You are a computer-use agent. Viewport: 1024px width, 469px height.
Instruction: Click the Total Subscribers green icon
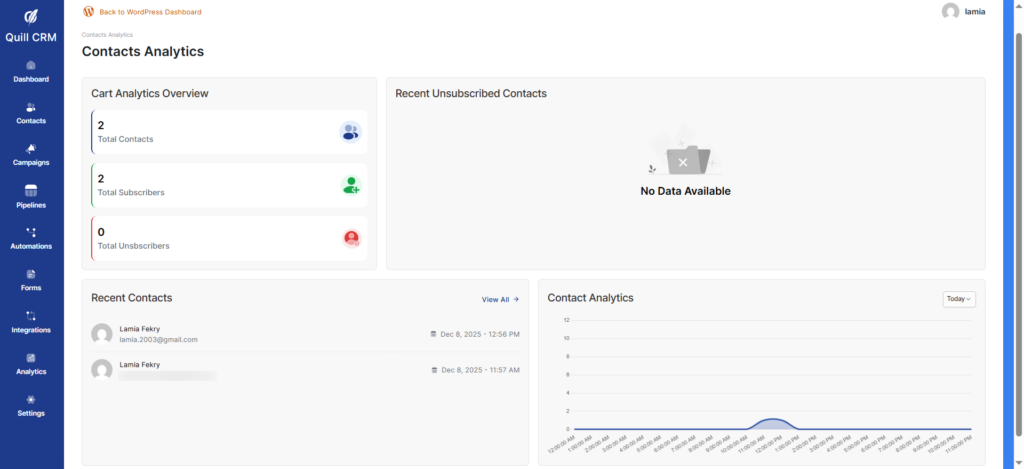(x=350, y=185)
